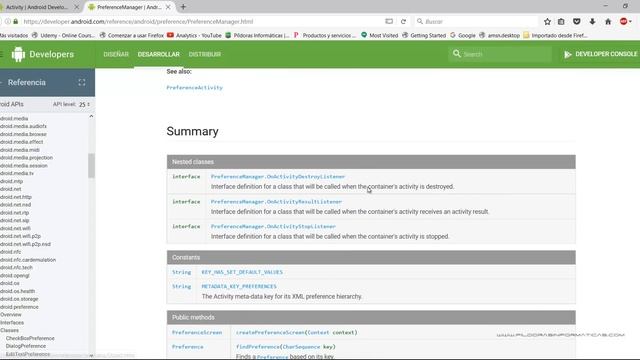
Task: Open createPreferenceScreen method link
Action: pyautogui.click(x=270, y=332)
